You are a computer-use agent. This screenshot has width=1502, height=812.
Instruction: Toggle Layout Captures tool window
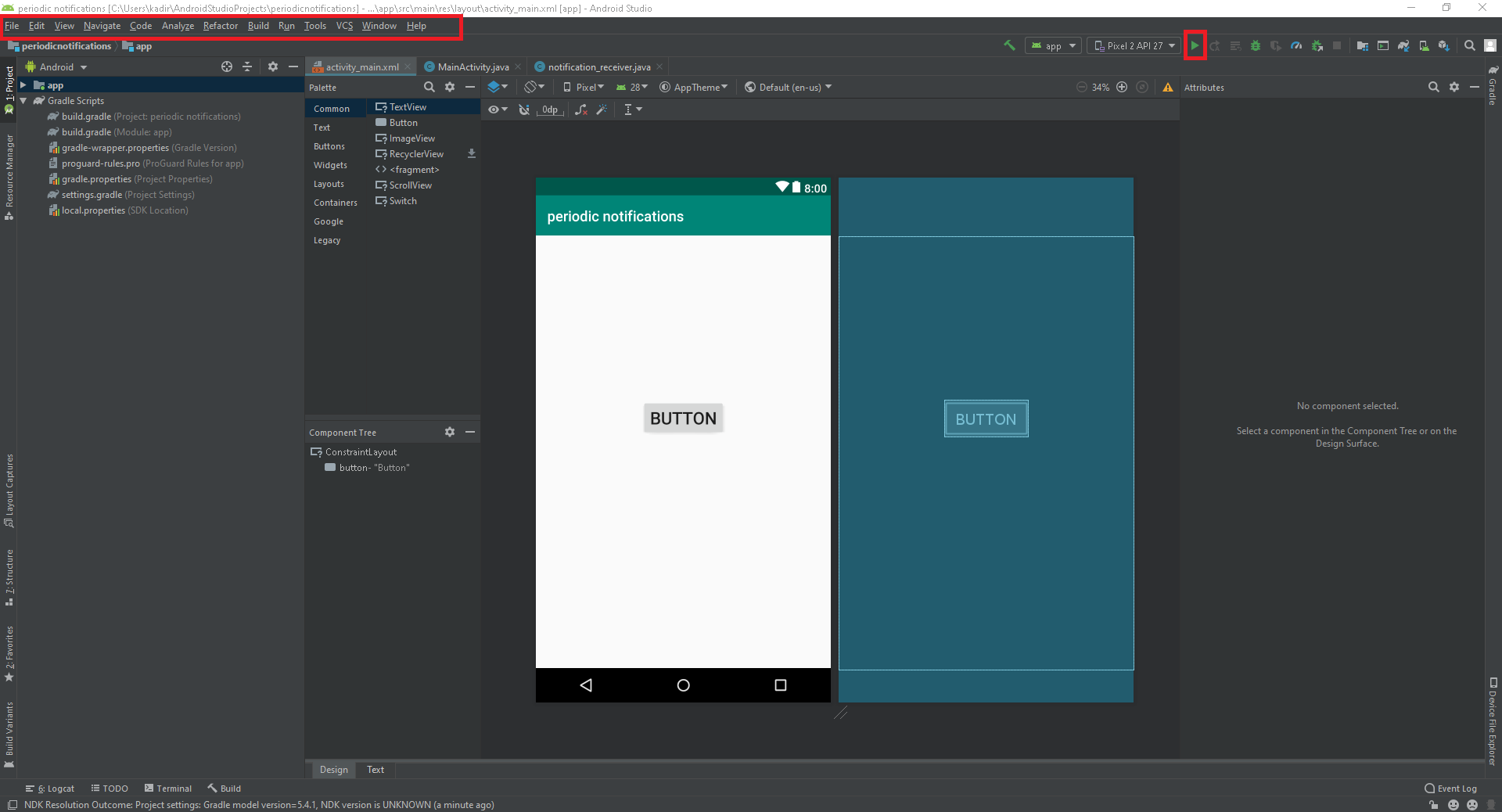(9, 490)
